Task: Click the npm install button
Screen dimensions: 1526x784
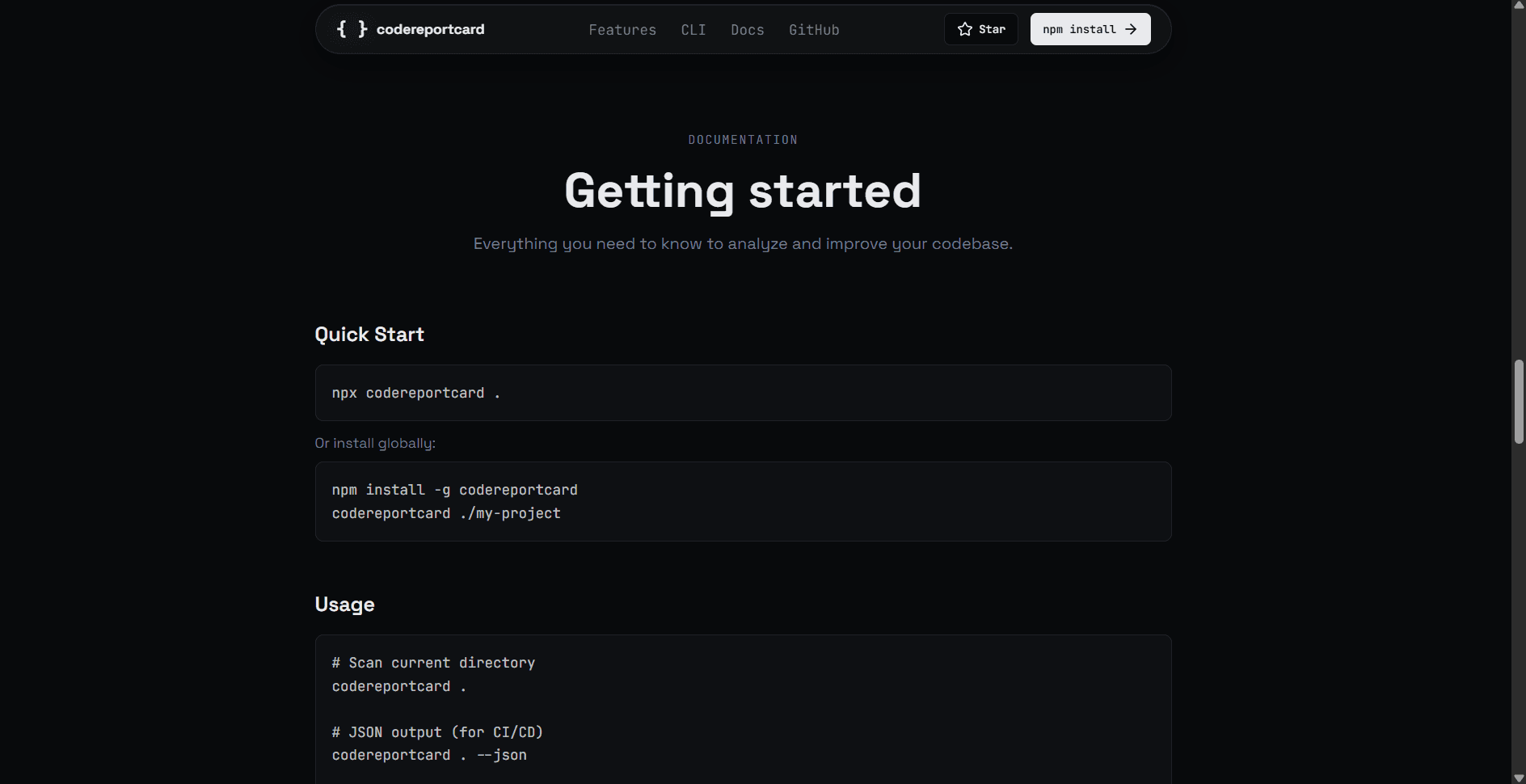Action: pos(1090,29)
